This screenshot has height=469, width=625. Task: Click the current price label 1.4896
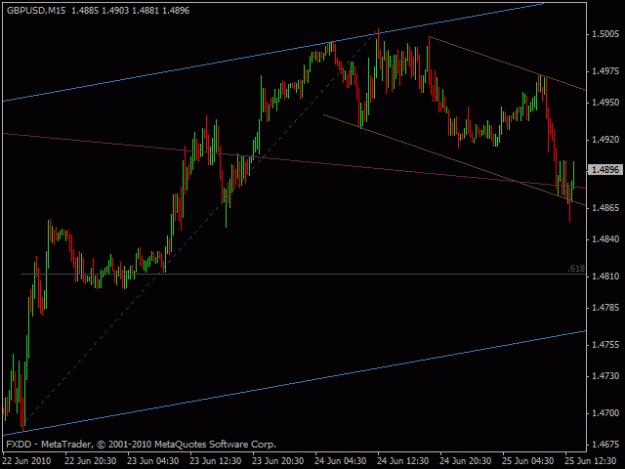605,170
